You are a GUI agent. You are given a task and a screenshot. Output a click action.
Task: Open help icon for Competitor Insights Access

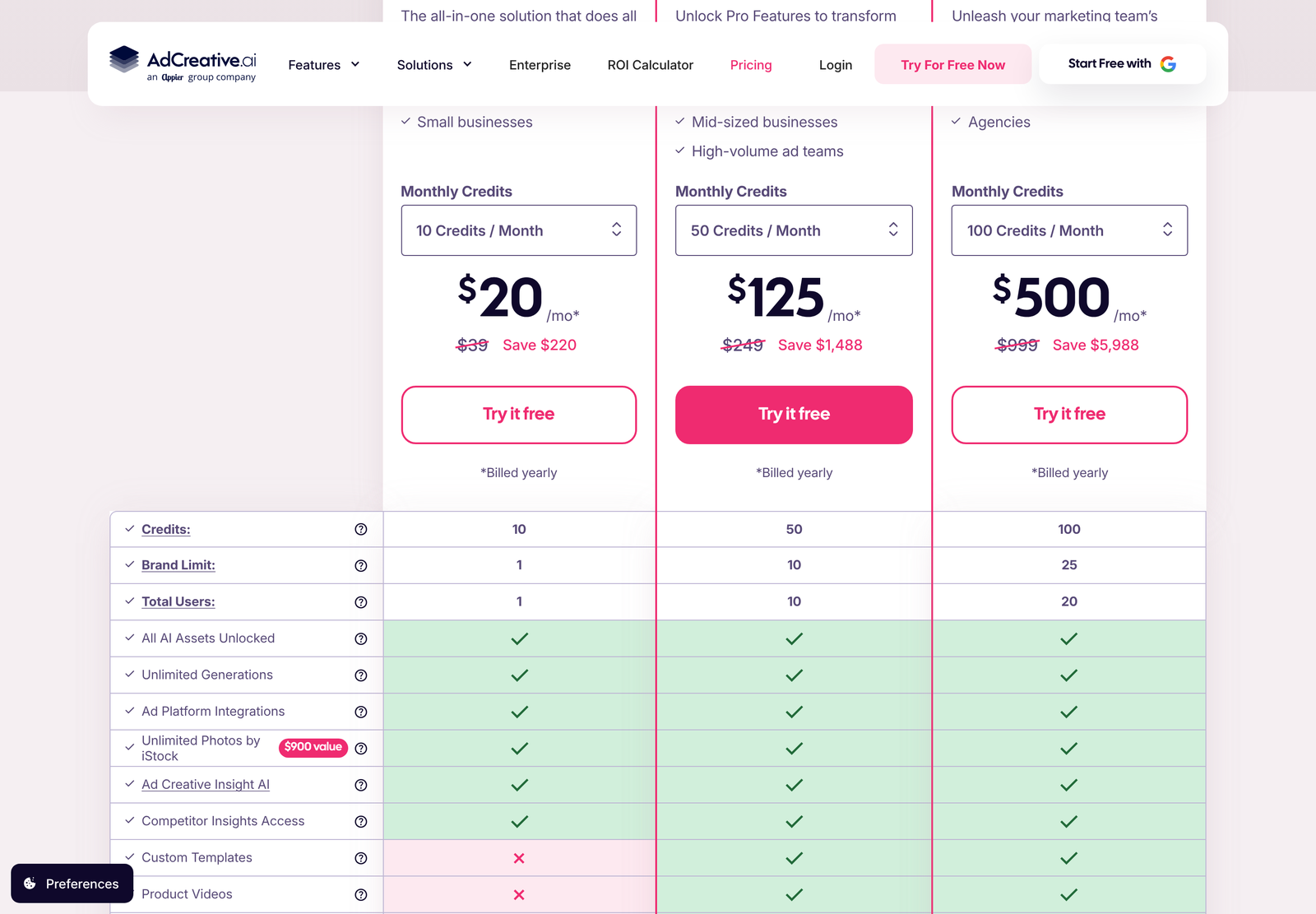coord(360,822)
